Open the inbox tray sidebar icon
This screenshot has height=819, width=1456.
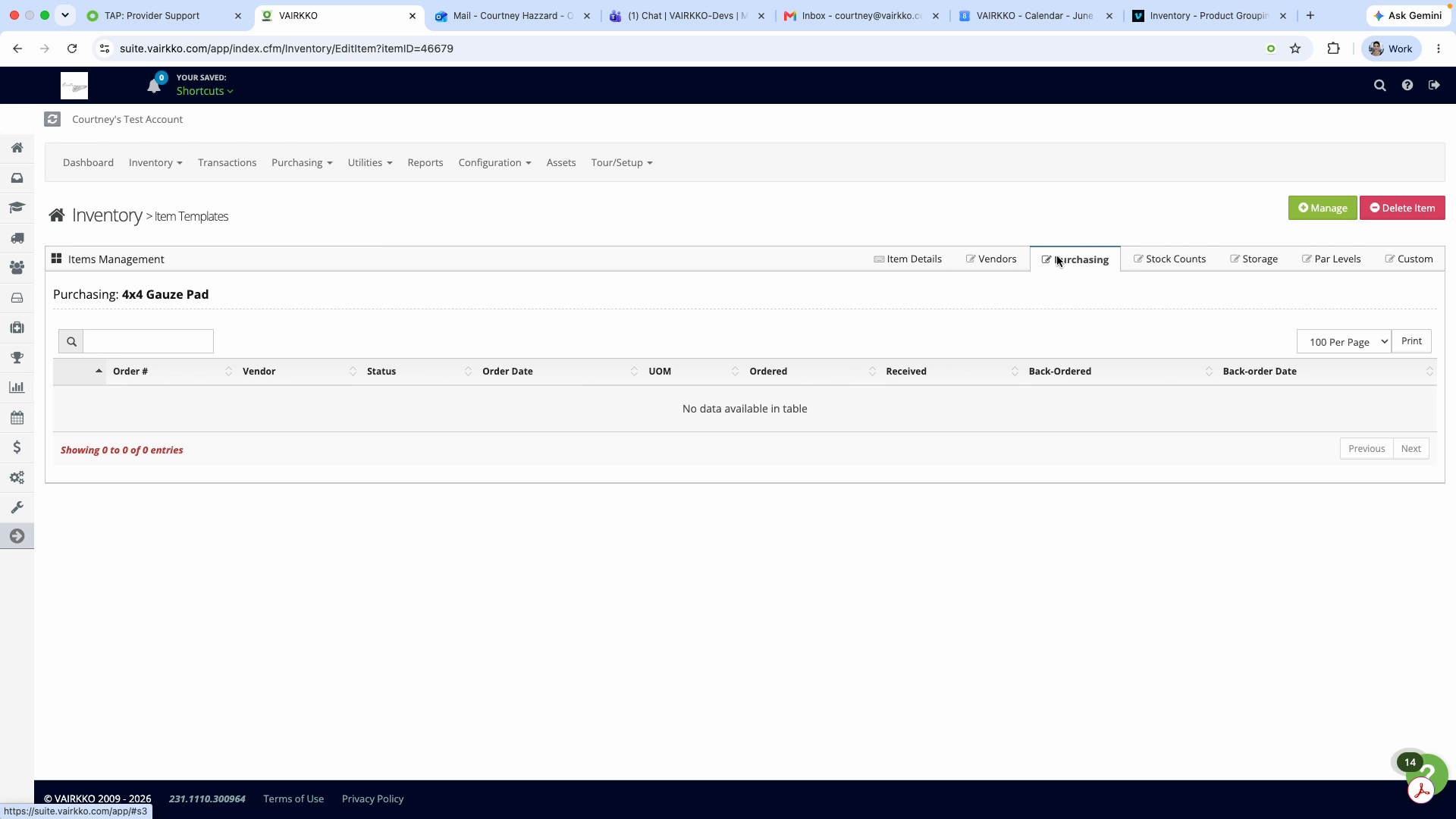pyautogui.click(x=17, y=178)
